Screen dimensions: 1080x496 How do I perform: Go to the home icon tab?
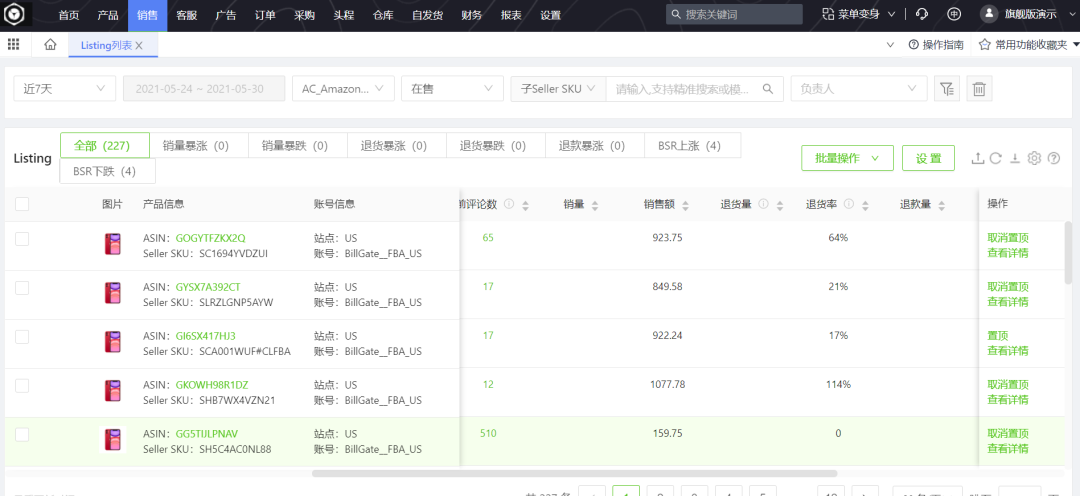coord(50,45)
